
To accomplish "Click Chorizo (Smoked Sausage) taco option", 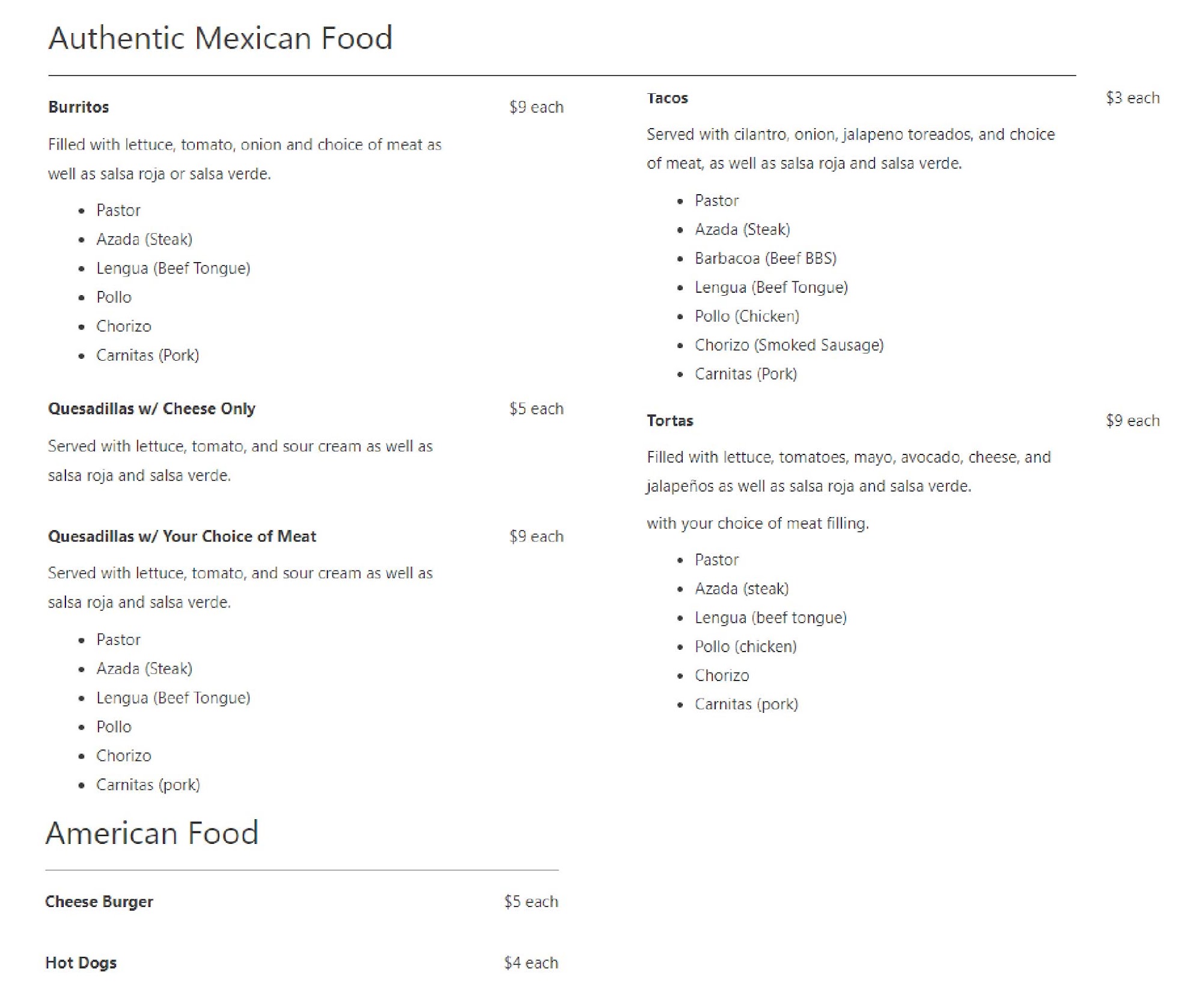I will point(789,345).
